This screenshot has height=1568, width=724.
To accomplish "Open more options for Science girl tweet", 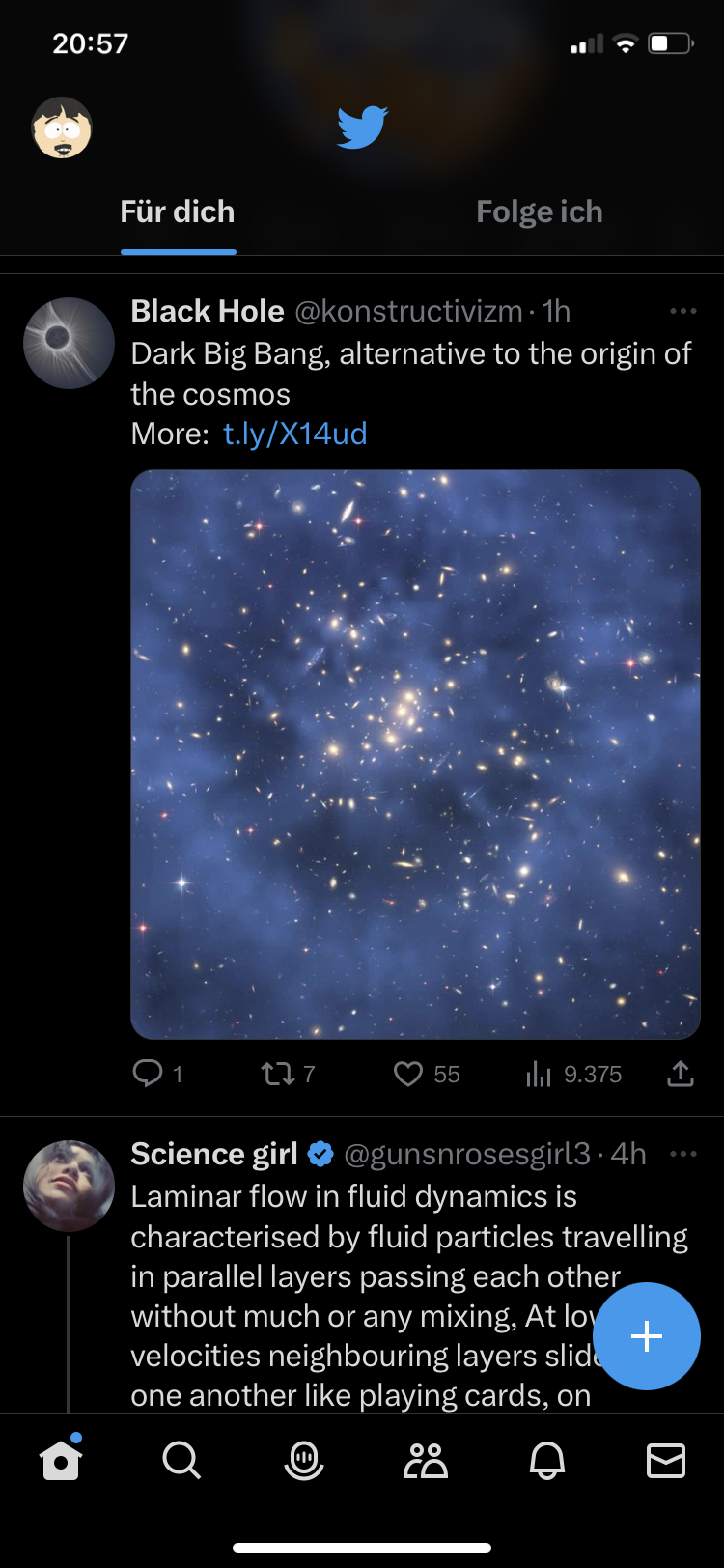I will pos(682,1154).
